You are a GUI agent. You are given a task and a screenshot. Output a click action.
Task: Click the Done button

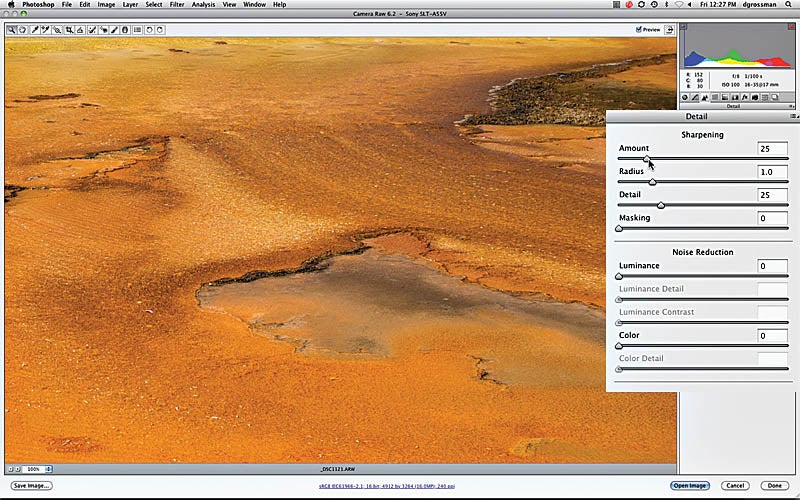pos(774,485)
